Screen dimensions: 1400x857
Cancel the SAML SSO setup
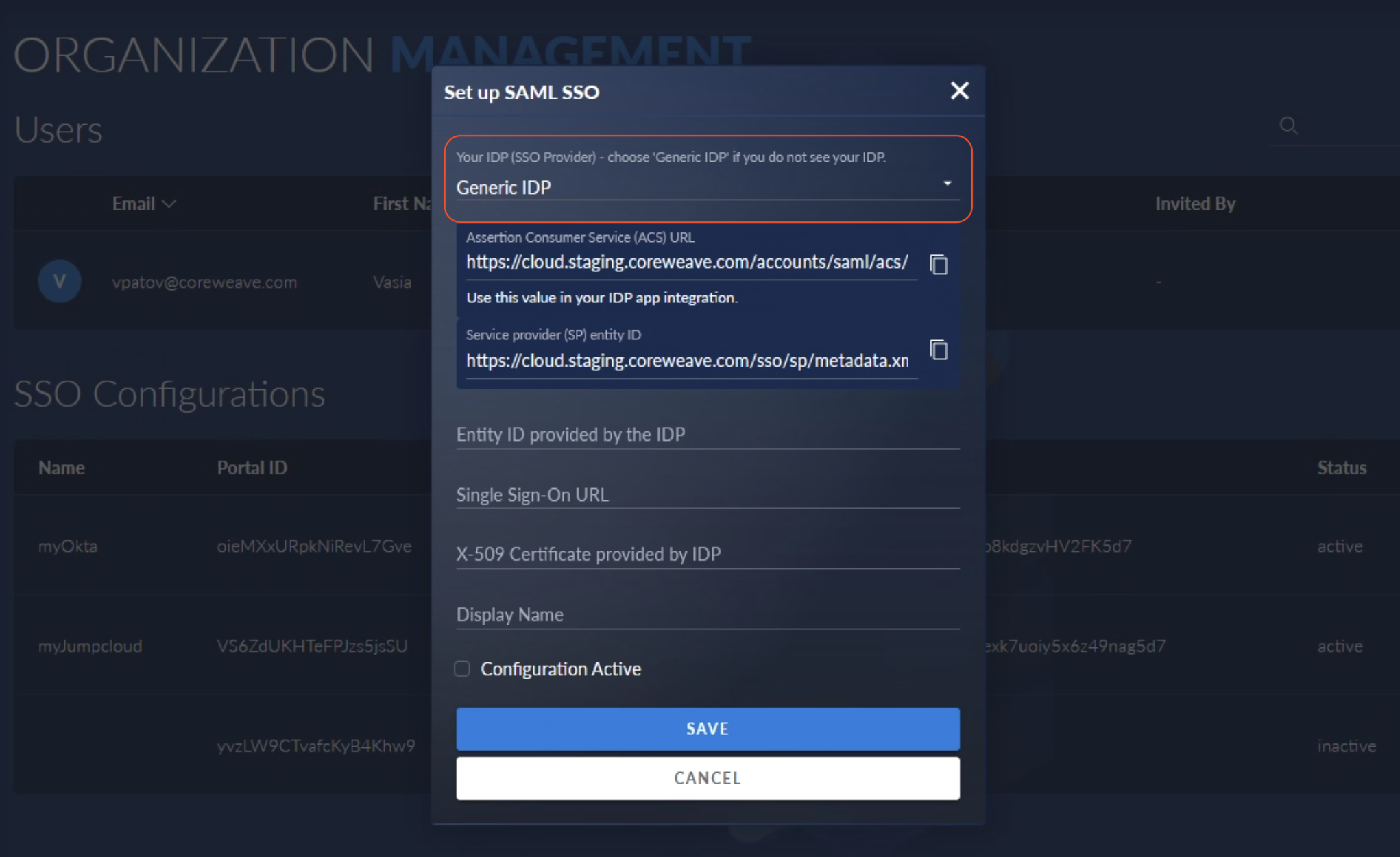pyautogui.click(x=708, y=778)
